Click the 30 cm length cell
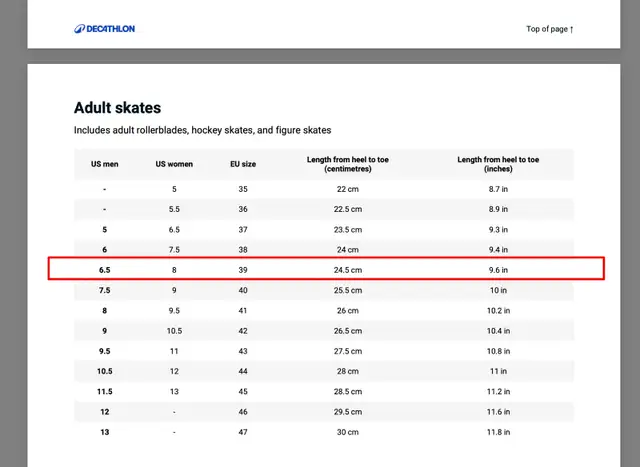The image size is (640, 467). coord(348,432)
